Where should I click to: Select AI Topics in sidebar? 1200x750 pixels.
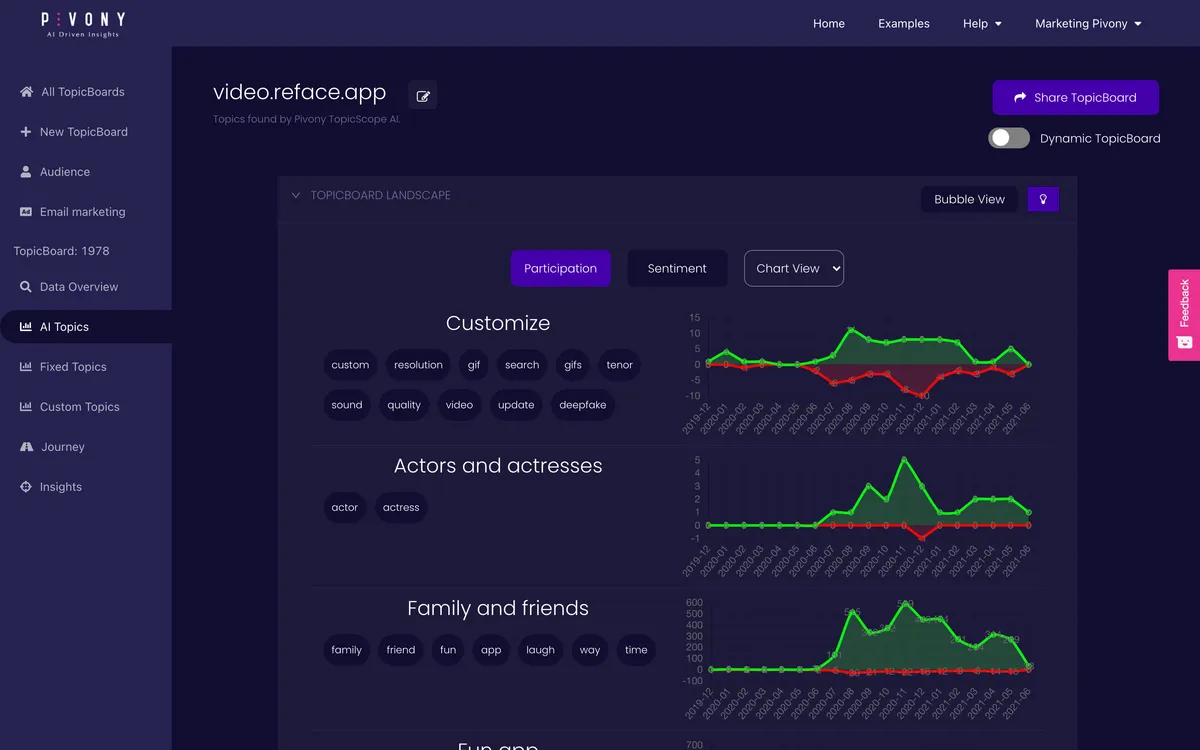pos(86,327)
